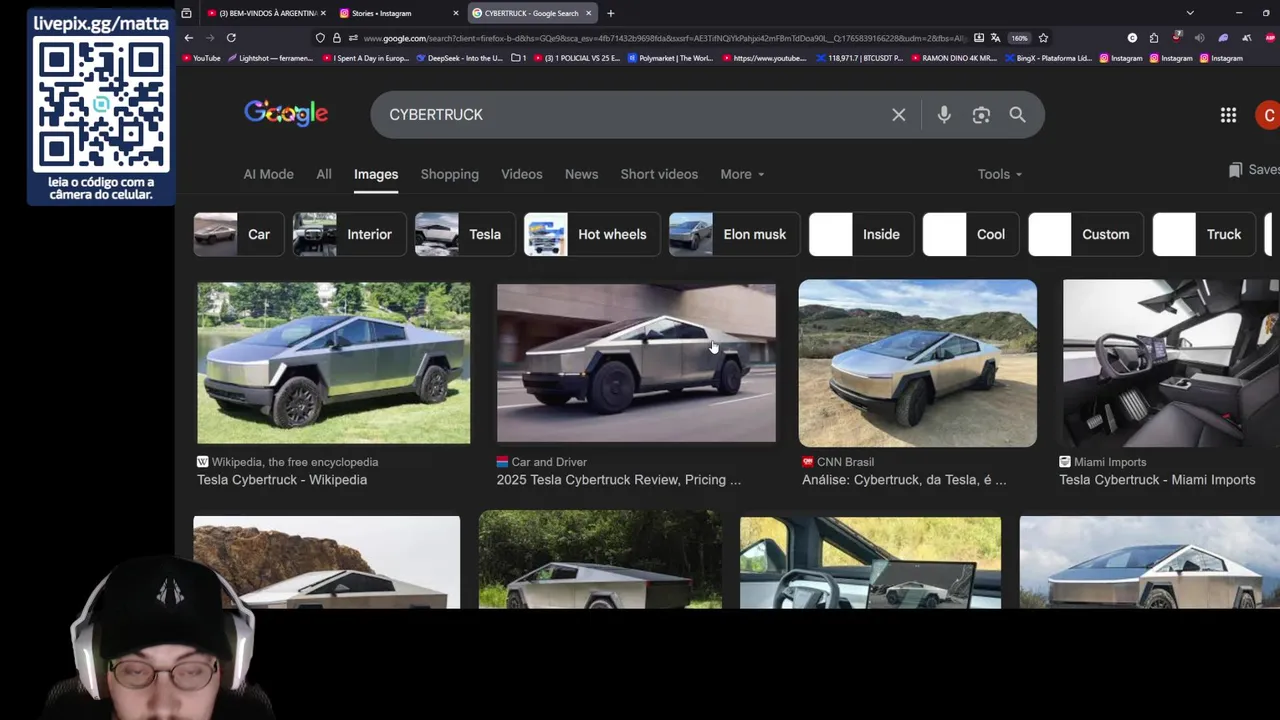Open the Tesla Cybertruck - Wikipedia link

[x=282, y=480]
